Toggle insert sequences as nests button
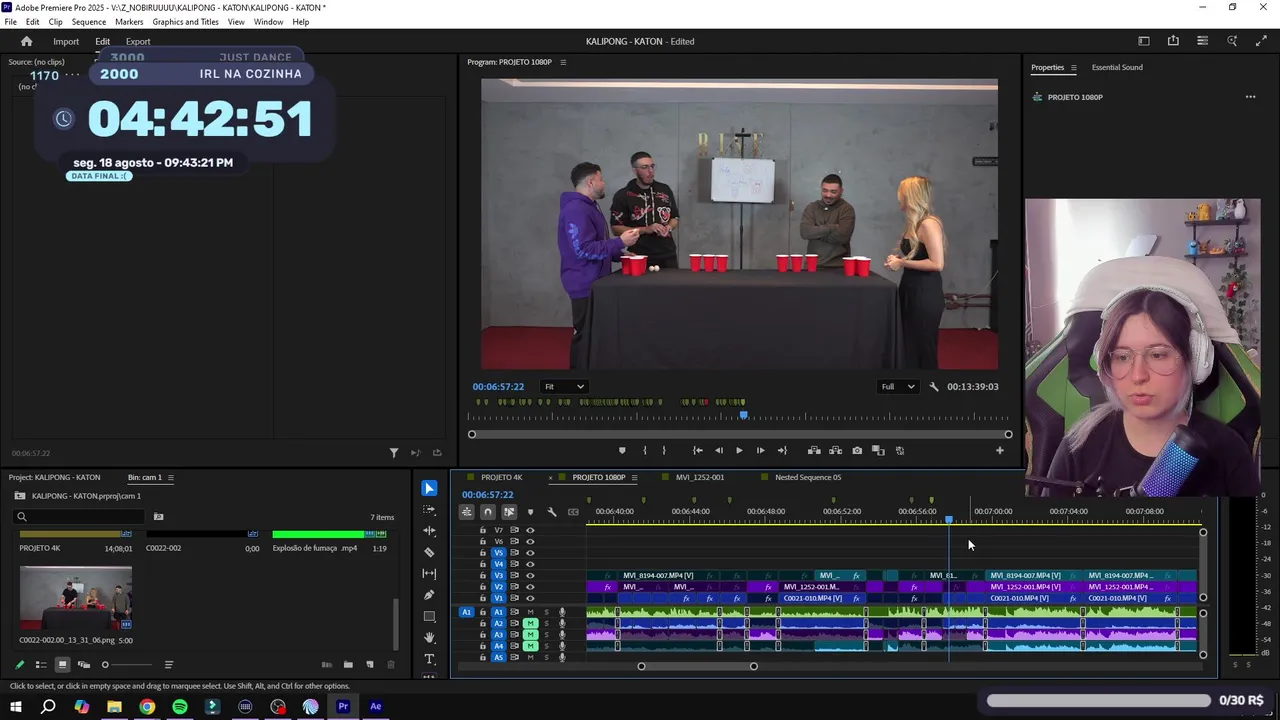 coord(467,512)
